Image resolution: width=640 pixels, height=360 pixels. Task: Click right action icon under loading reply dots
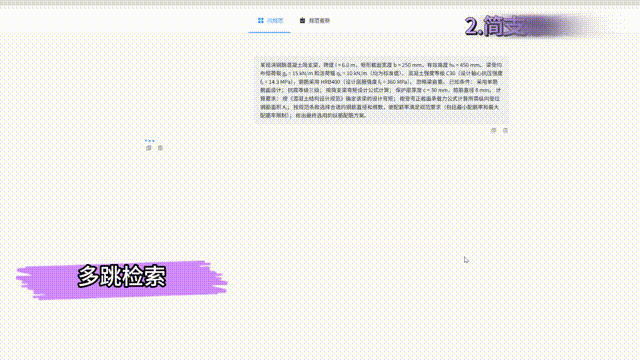(160, 148)
